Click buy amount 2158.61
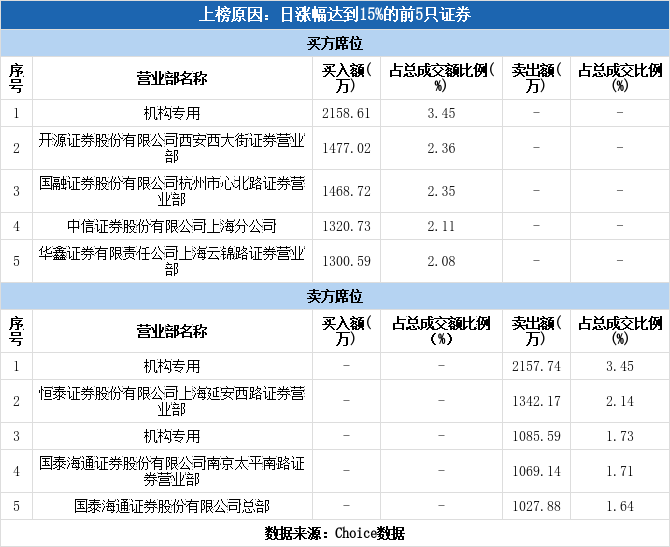This screenshot has height=547, width=670. pos(346,113)
